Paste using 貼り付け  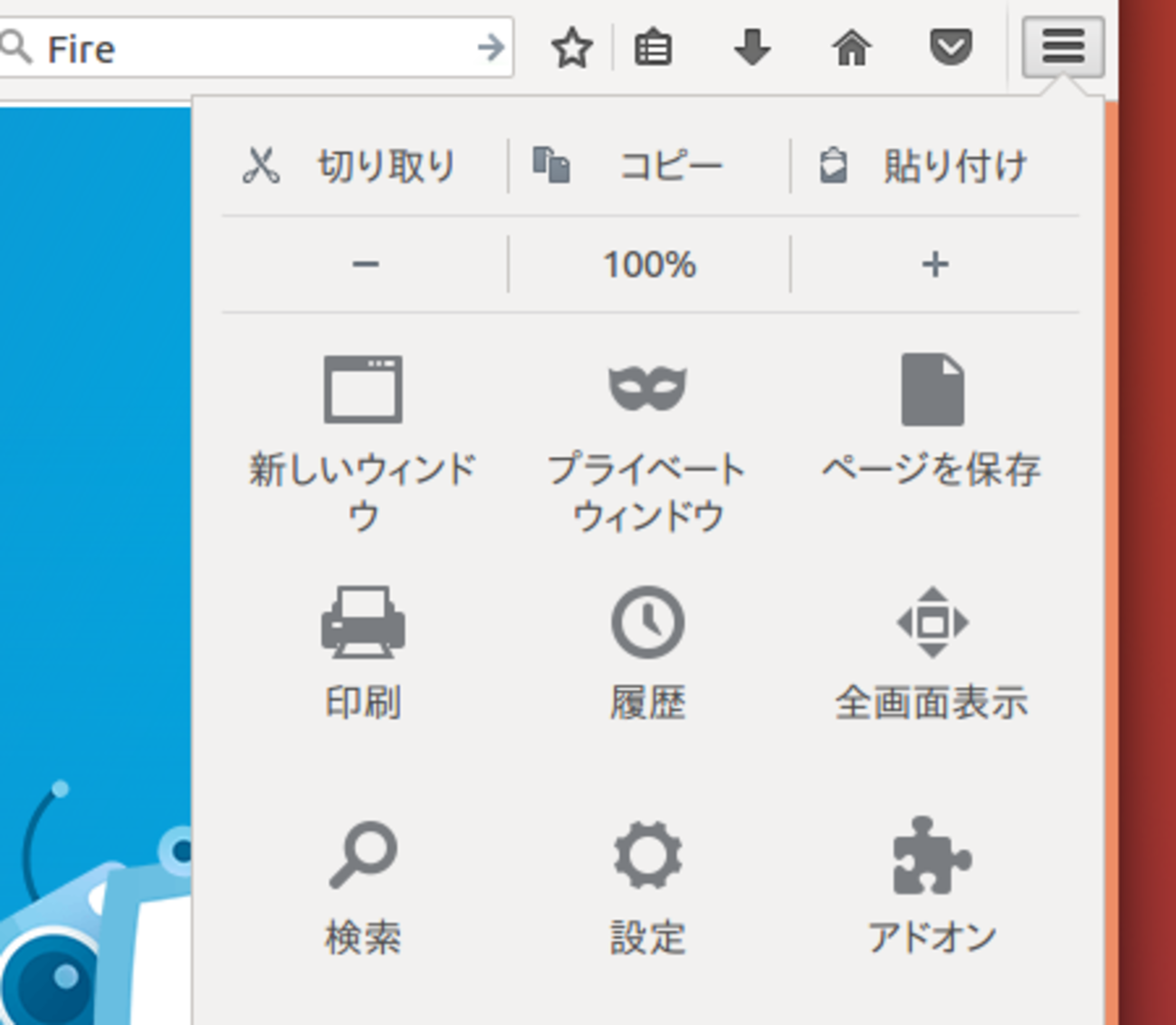935,167
